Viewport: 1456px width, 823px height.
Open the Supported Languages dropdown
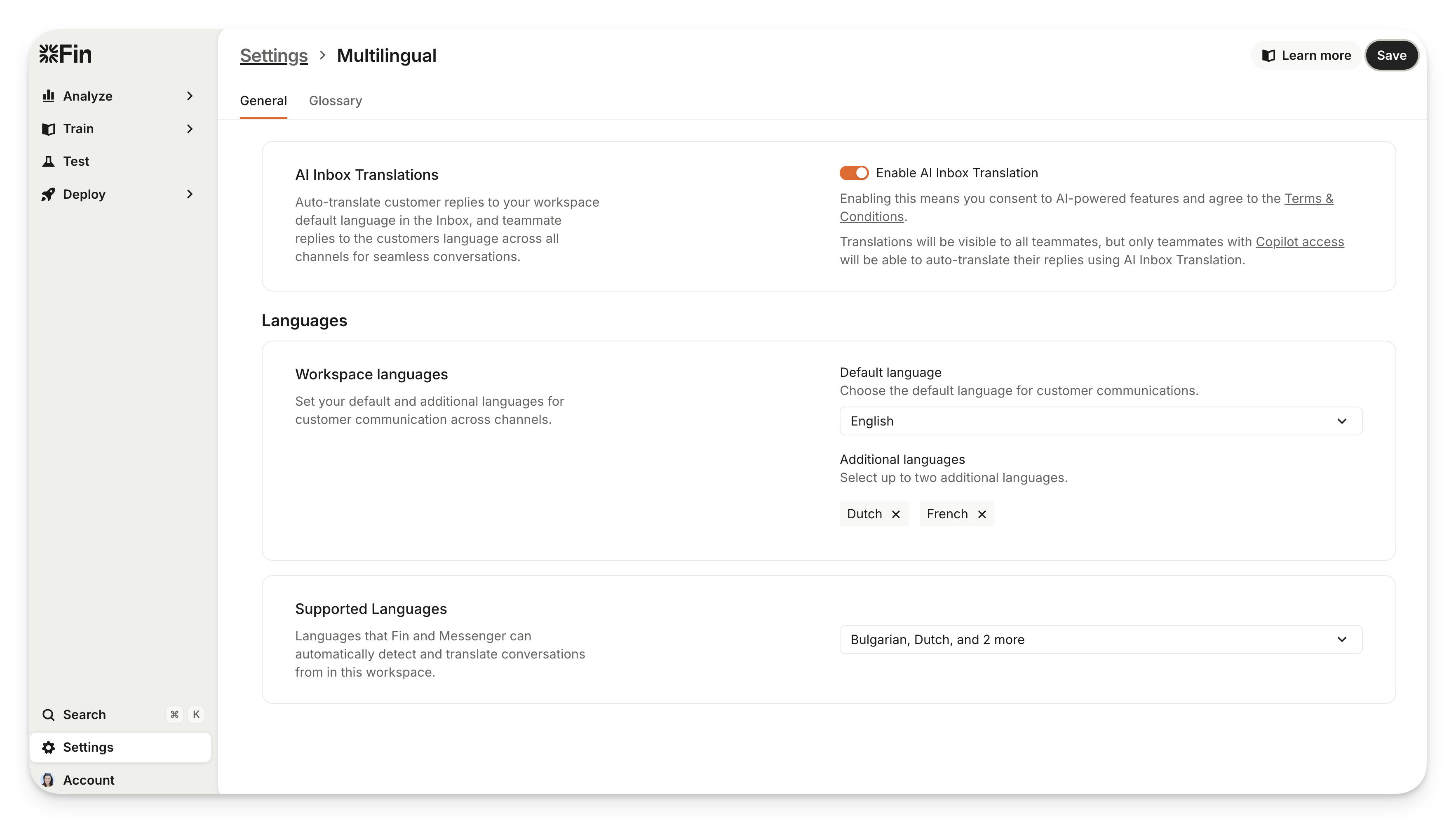click(x=1101, y=640)
